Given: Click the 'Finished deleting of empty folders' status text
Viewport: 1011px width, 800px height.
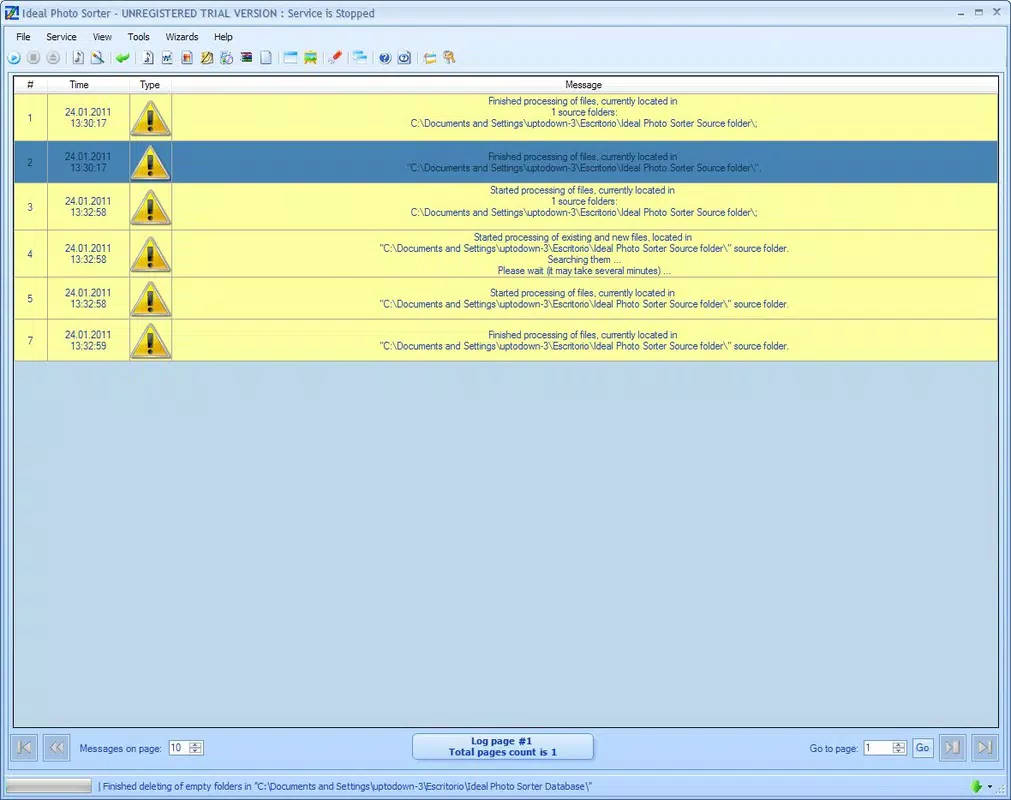Looking at the screenshot, I should 347,786.
